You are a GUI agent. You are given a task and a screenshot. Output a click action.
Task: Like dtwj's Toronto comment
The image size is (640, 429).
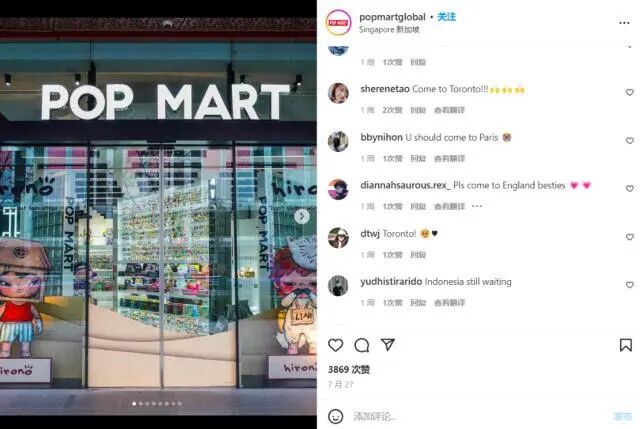coord(630,237)
